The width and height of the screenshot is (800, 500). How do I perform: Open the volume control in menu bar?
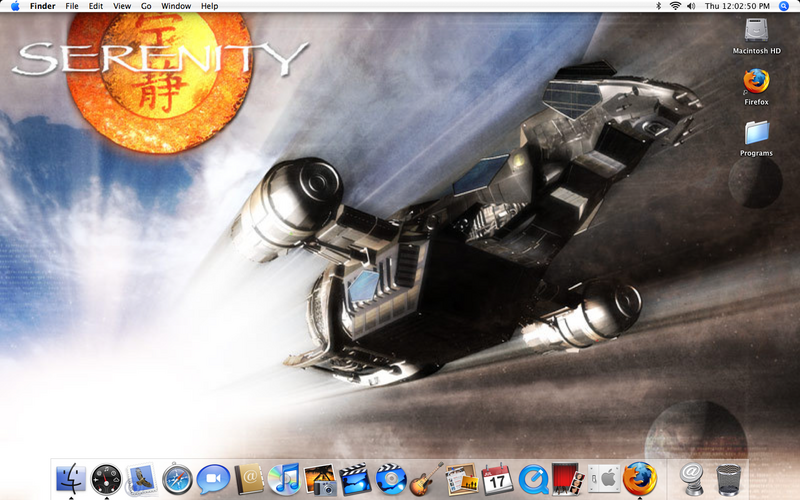pyautogui.click(x=691, y=6)
